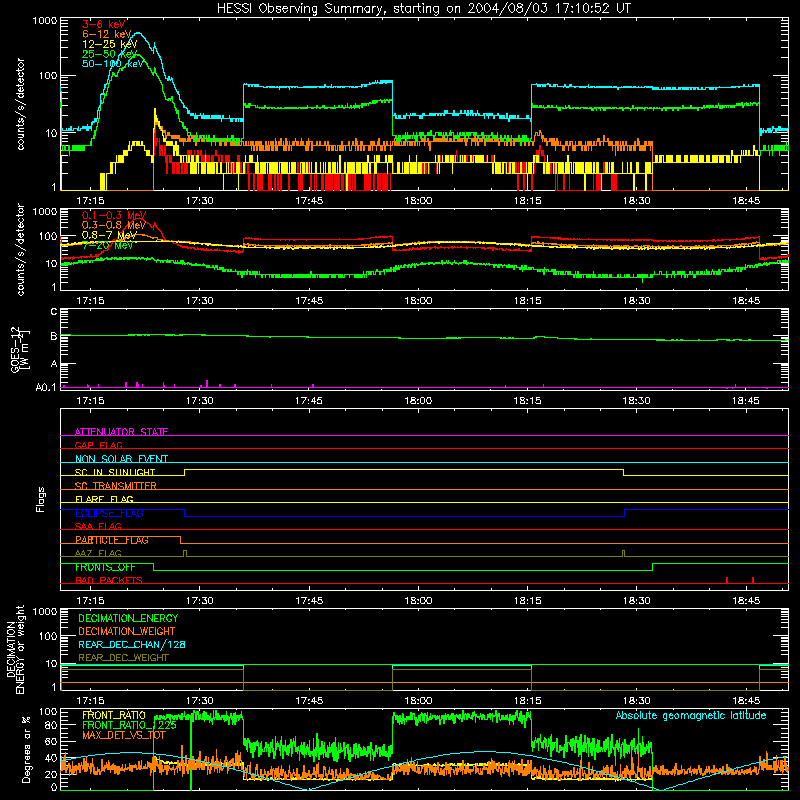The image size is (800, 800).
Task: Click the DECIMATION ENERGY or weight axis title
Action: pyautogui.click(x=15, y=649)
